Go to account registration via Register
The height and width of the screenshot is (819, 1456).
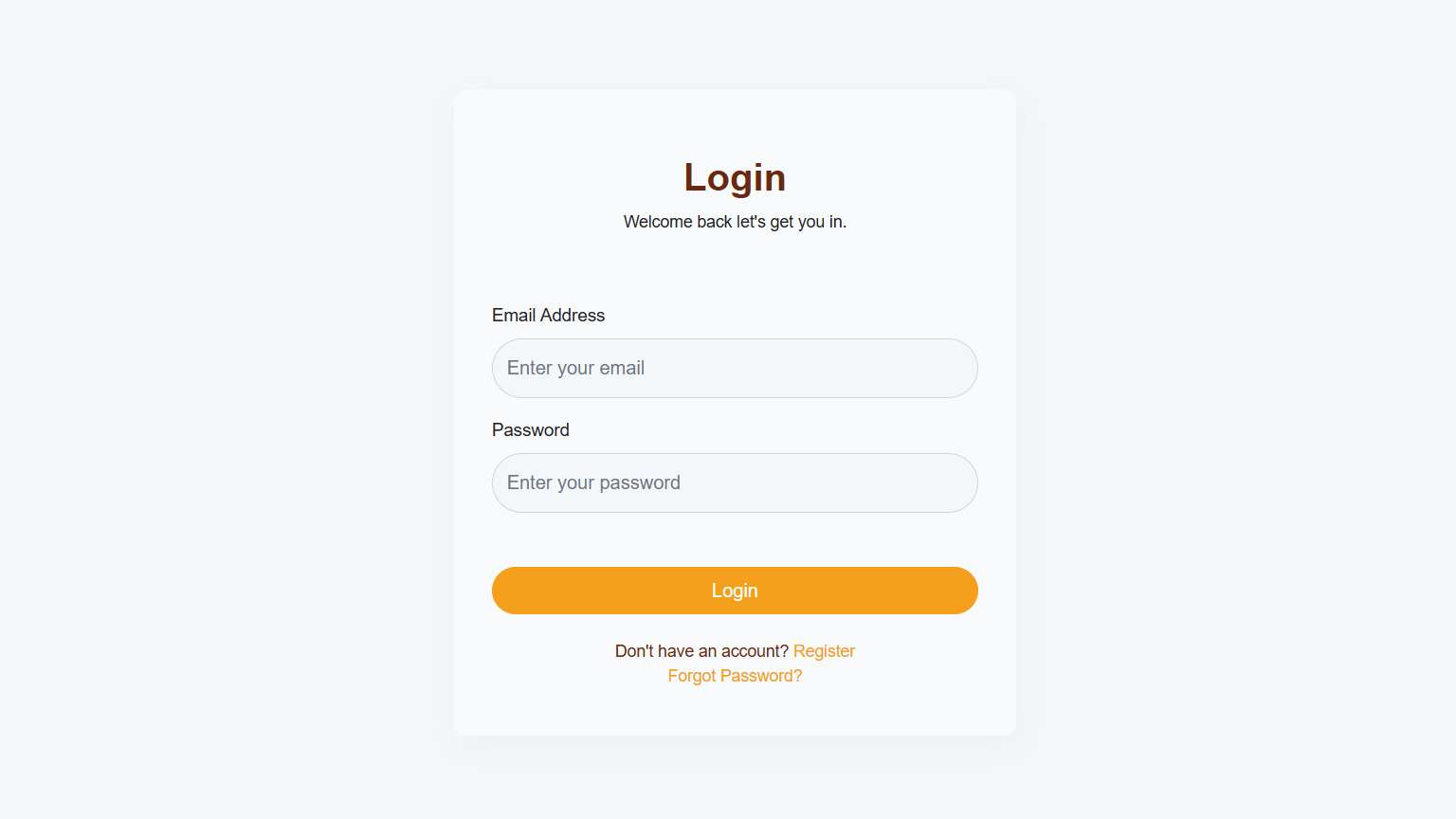pyautogui.click(x=824, y=651)
